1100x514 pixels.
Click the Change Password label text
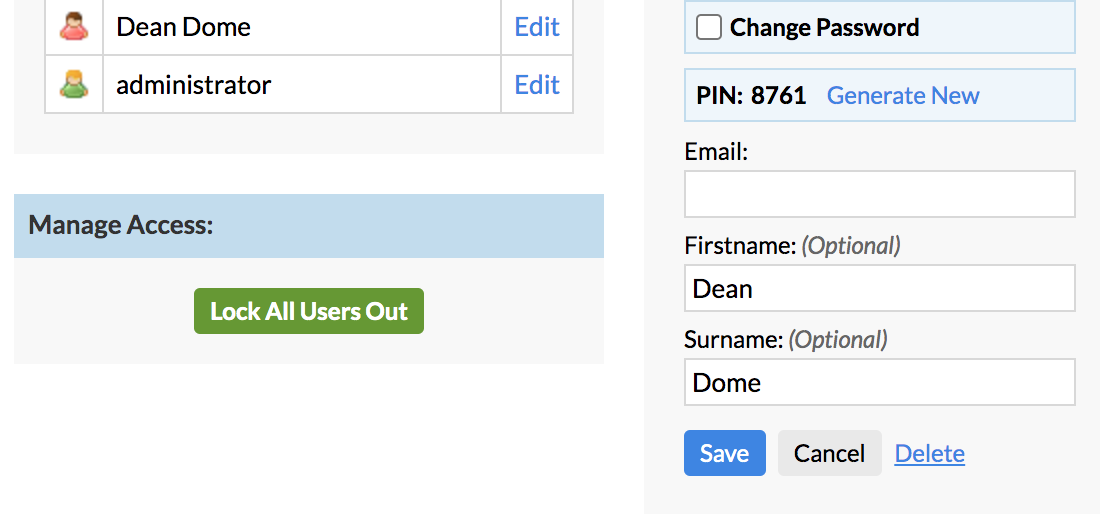[824, 27]
